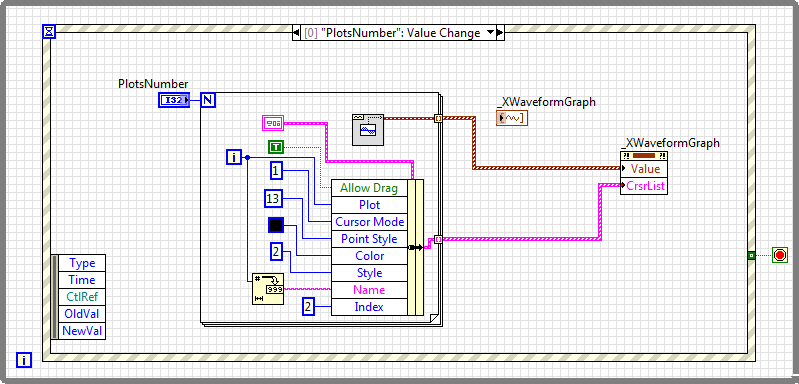Open the event case selector dropdown arrow
Image resolution: width=799 pixels, height=384 pixels.
[x=490, y=33]
